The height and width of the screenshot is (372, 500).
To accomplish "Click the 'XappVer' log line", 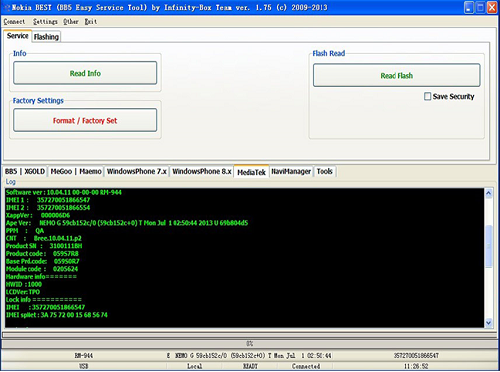I will click(x=38, y=215).
